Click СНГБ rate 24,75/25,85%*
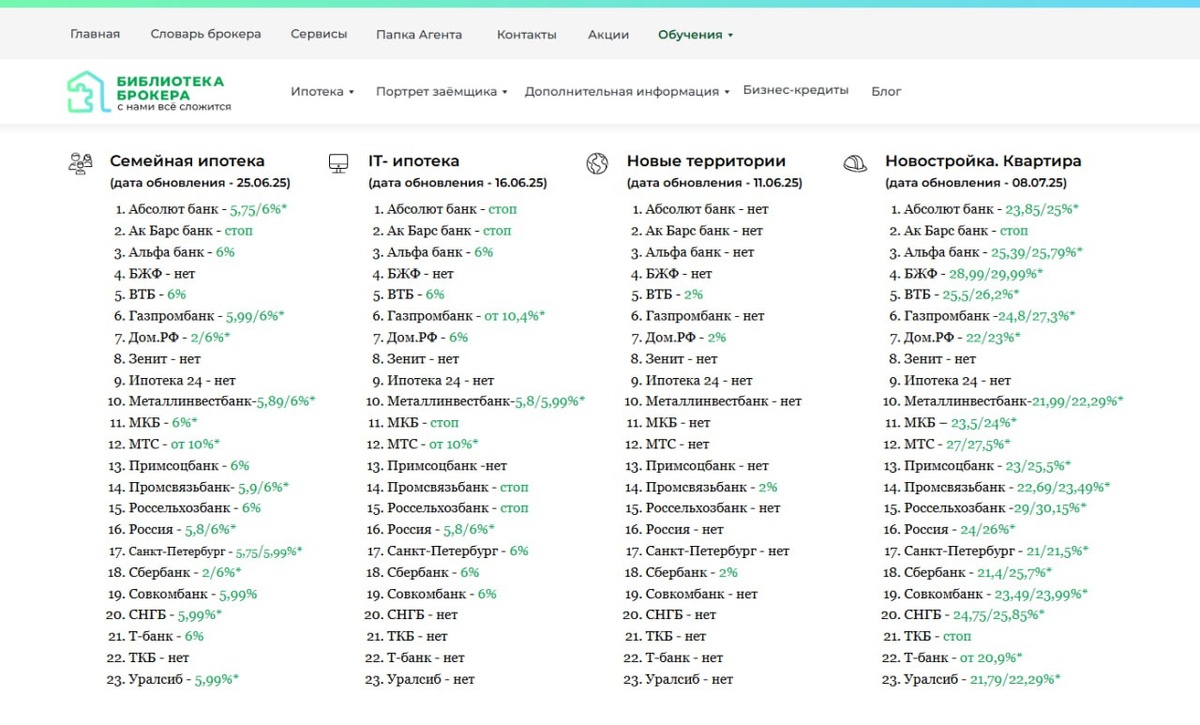Viewport: 1200px width, 725px height. [x=998, y=615]
